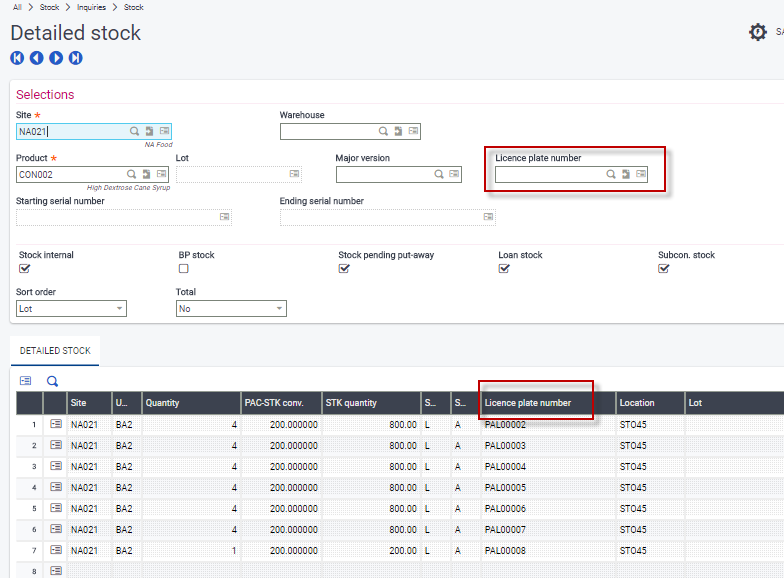Open Licence plate number jump-to icon

(626, 174)
